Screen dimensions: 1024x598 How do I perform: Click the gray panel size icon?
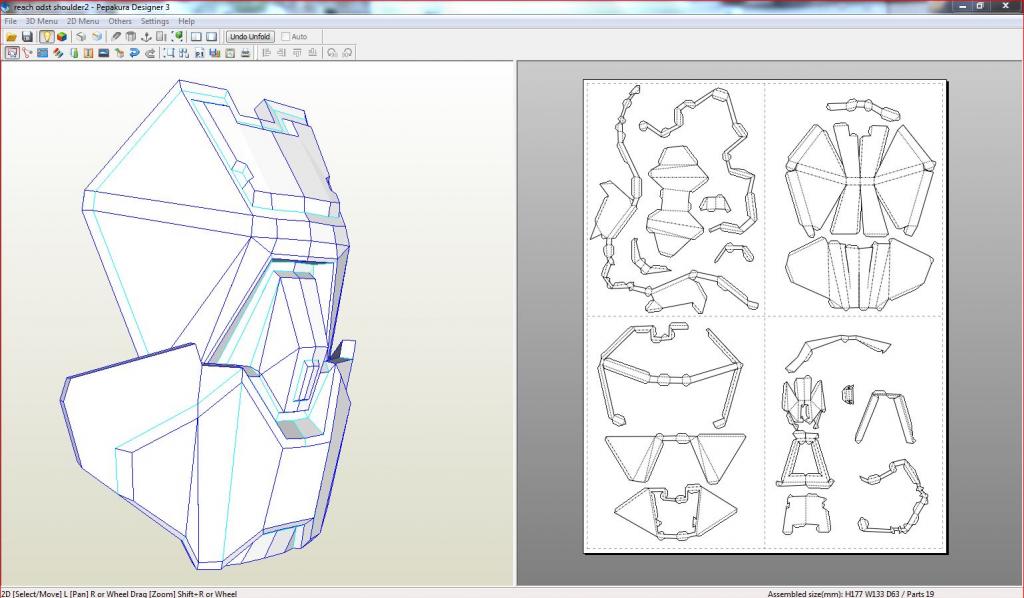161,37
